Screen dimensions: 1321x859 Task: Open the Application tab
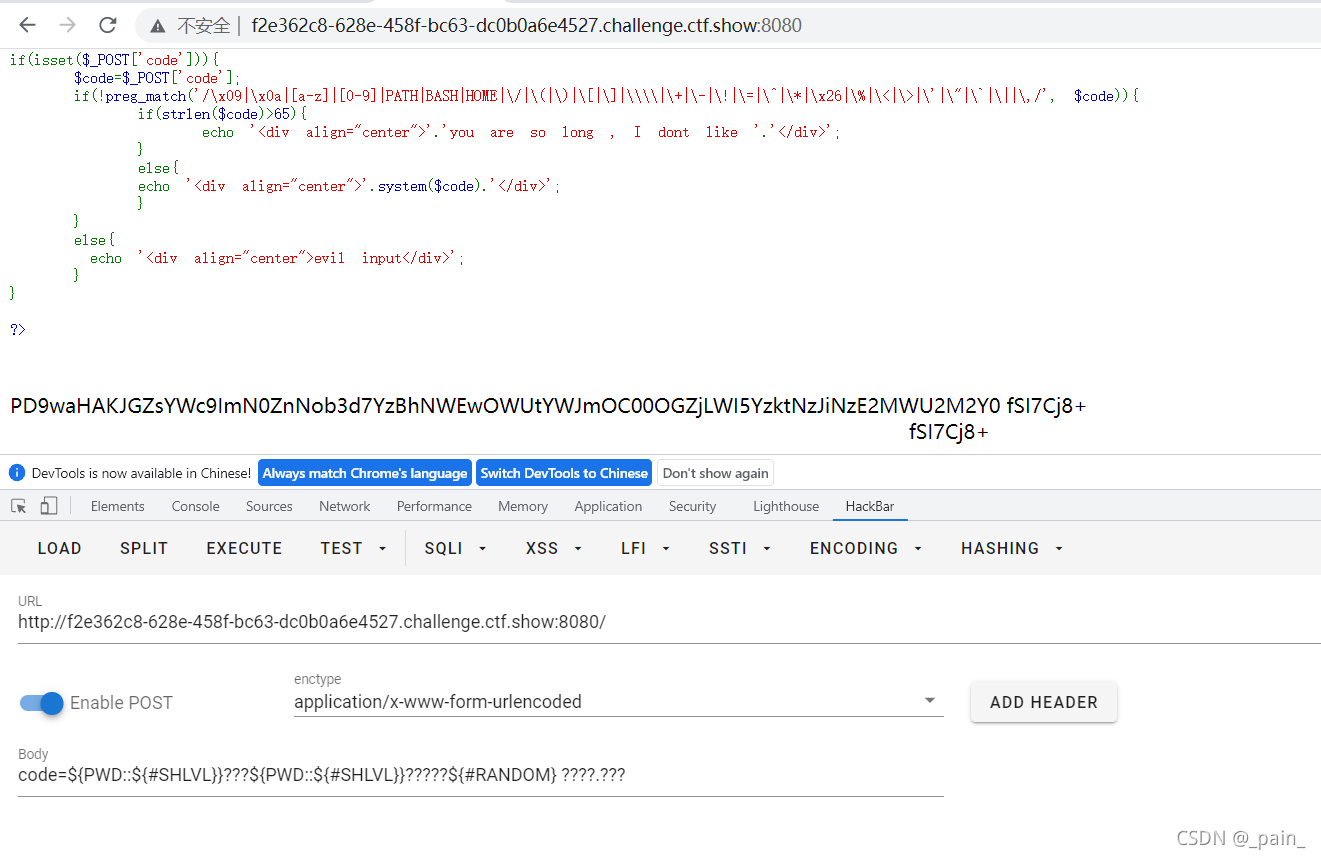[608, 506]
